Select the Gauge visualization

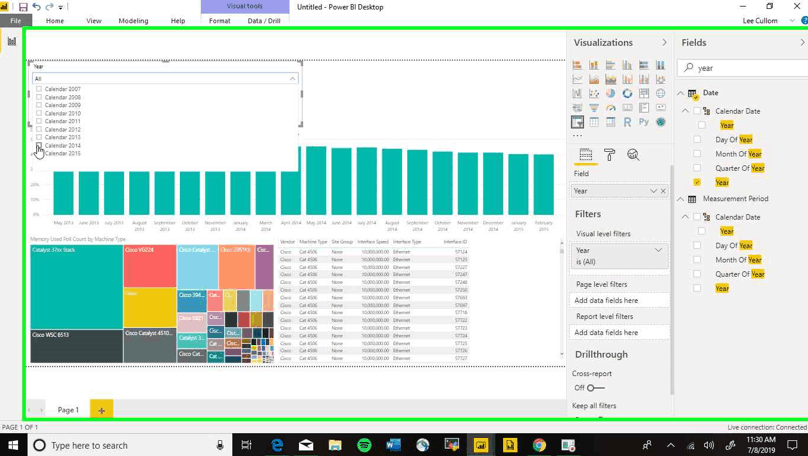pyautogui.click(x=611, y=108)
